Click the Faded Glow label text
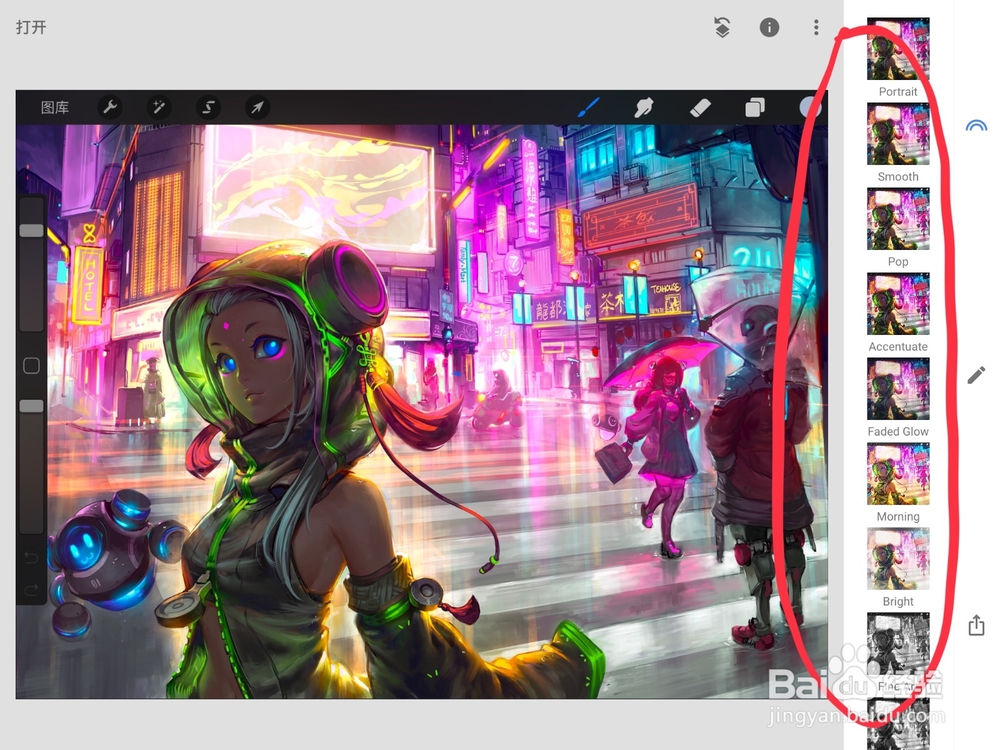This screenshot has height=750, width=1000. [898, 432]
